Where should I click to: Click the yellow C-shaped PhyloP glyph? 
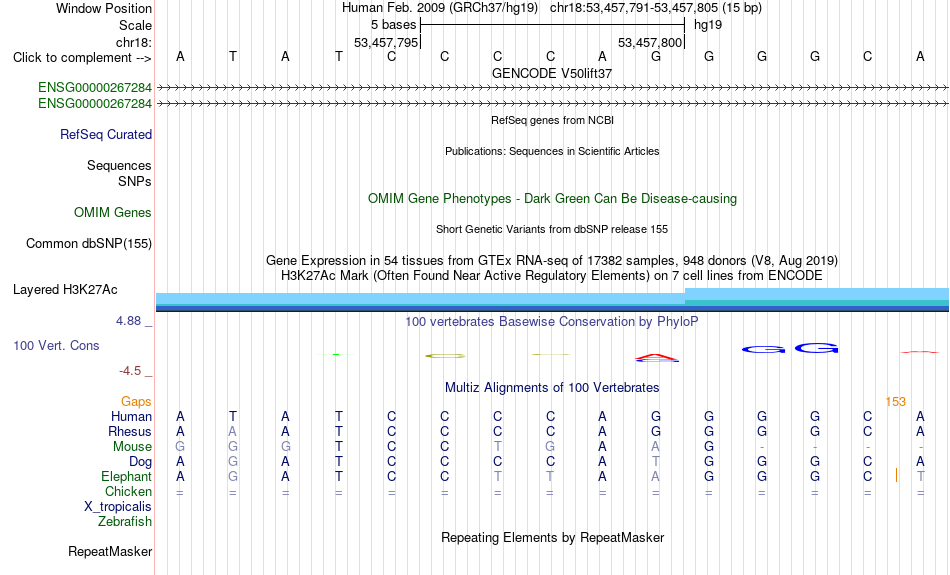445,356
